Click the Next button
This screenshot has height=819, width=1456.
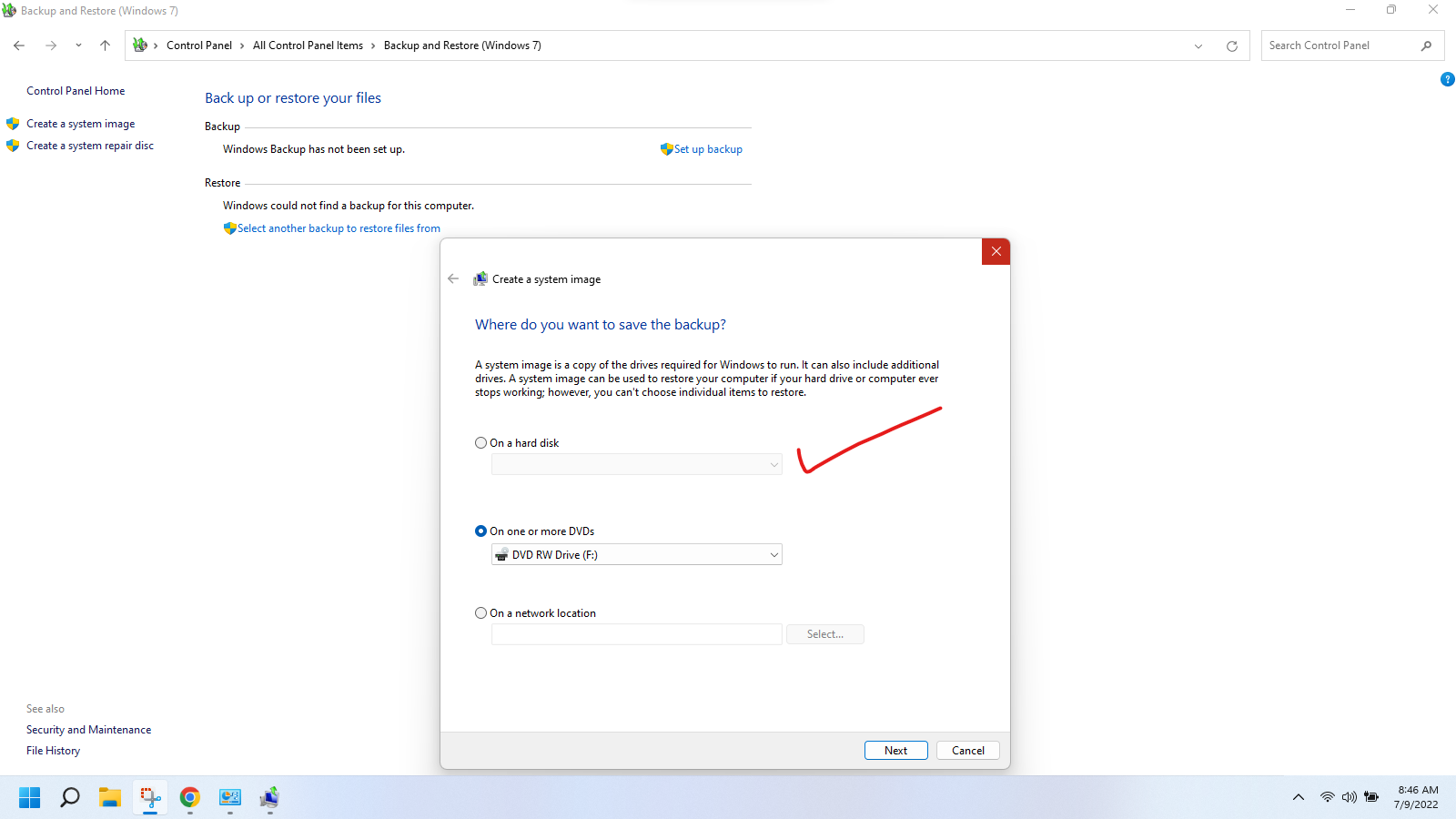[x=895, y=751]
